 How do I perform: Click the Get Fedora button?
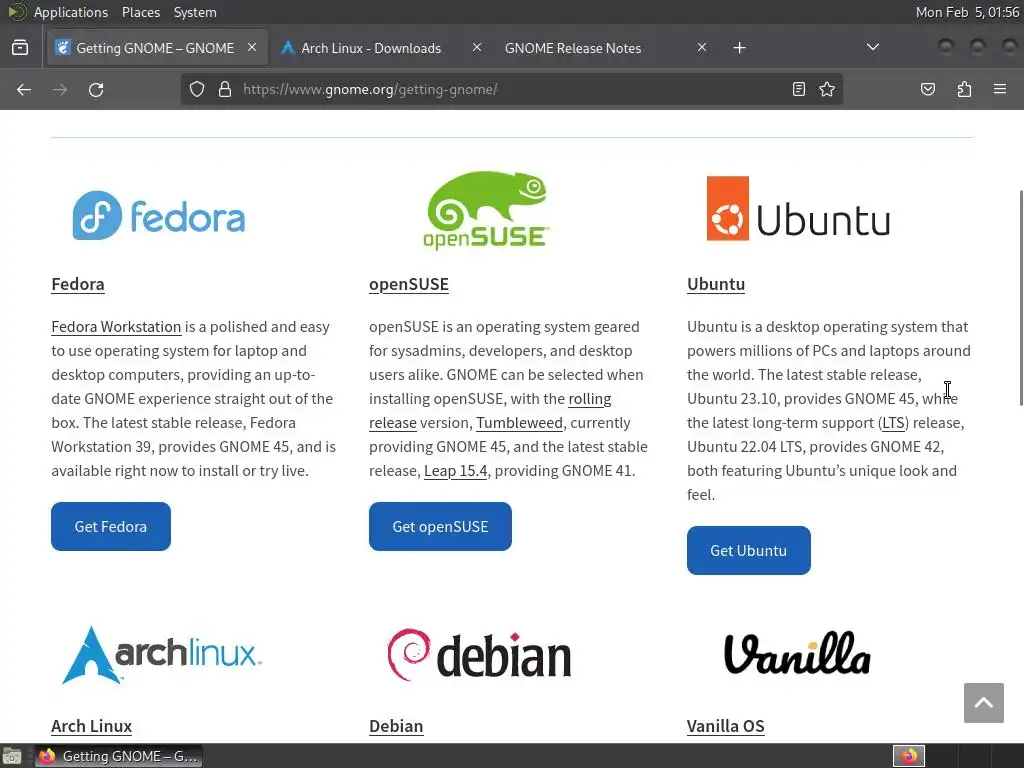111,526
